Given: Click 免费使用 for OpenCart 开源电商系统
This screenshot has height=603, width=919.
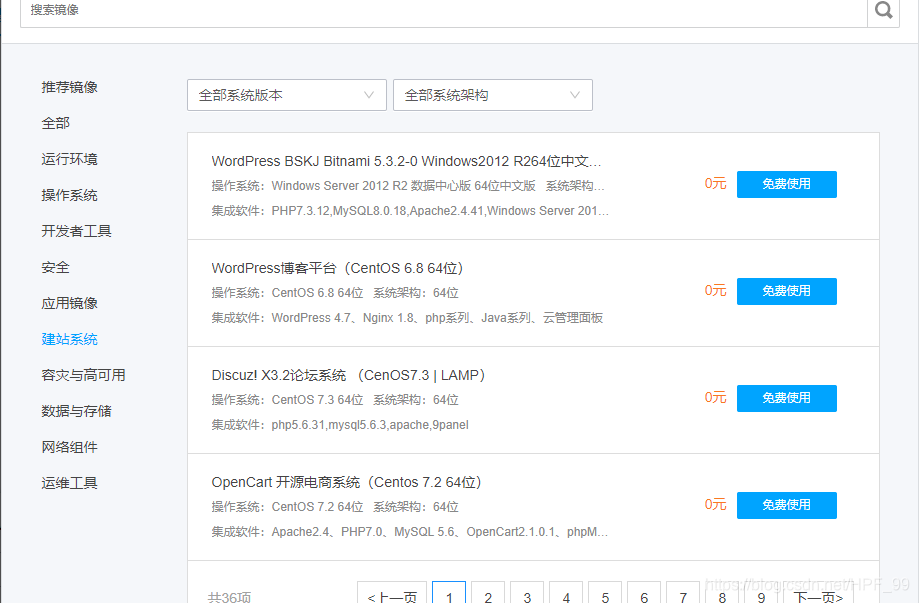Looking at the screenshot, I should (787, 505).
